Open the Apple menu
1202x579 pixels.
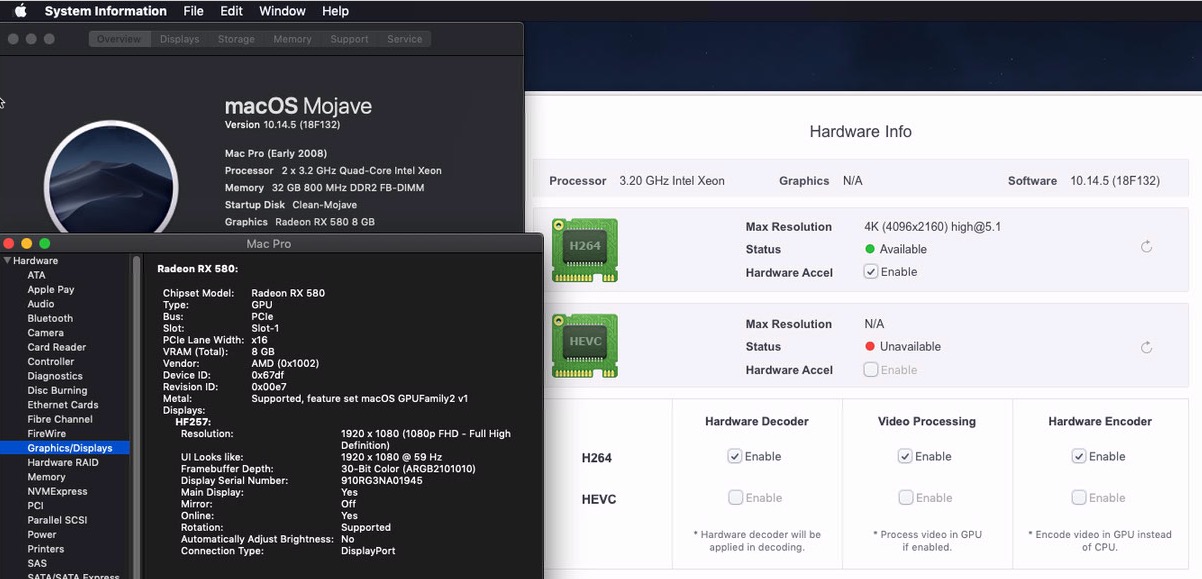pyautogui.click(x=20, y=11)
